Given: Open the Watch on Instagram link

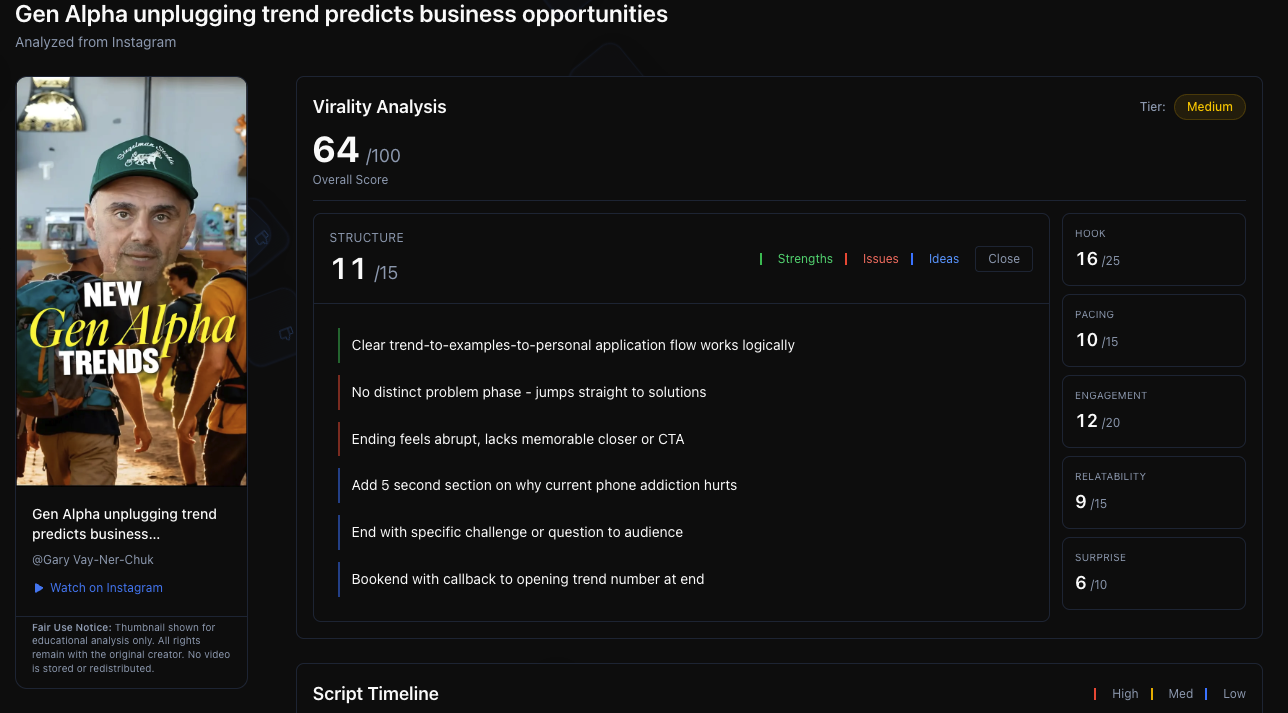Looking at the screenshot, I should tap(106, 588).
